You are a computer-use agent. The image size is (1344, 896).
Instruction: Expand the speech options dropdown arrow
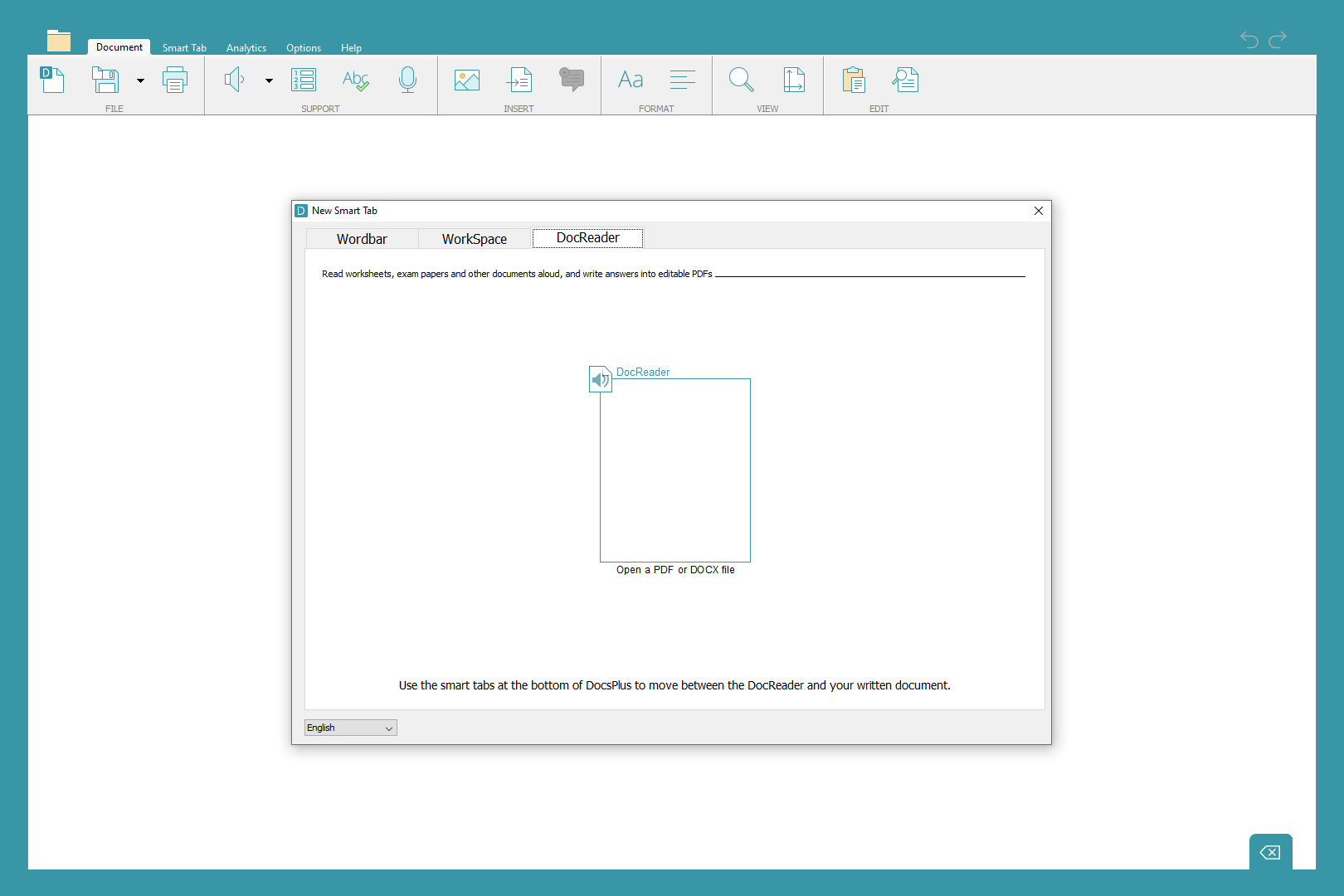[x=269, y=80]
